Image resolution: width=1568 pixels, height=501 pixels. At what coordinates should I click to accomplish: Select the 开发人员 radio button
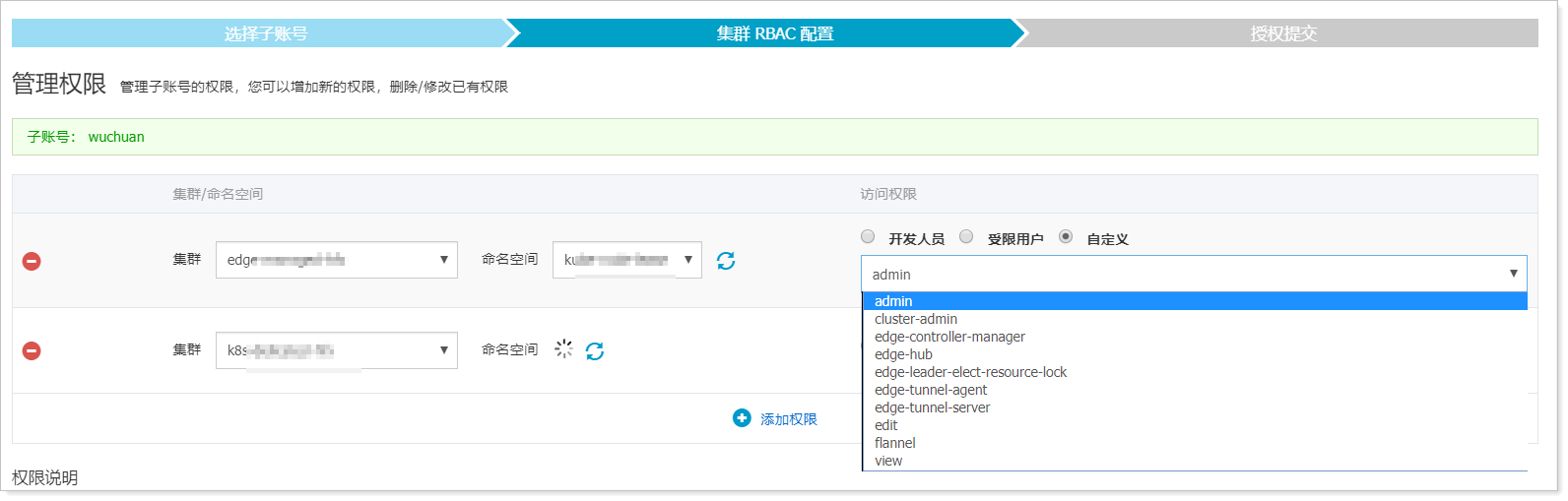868,236
